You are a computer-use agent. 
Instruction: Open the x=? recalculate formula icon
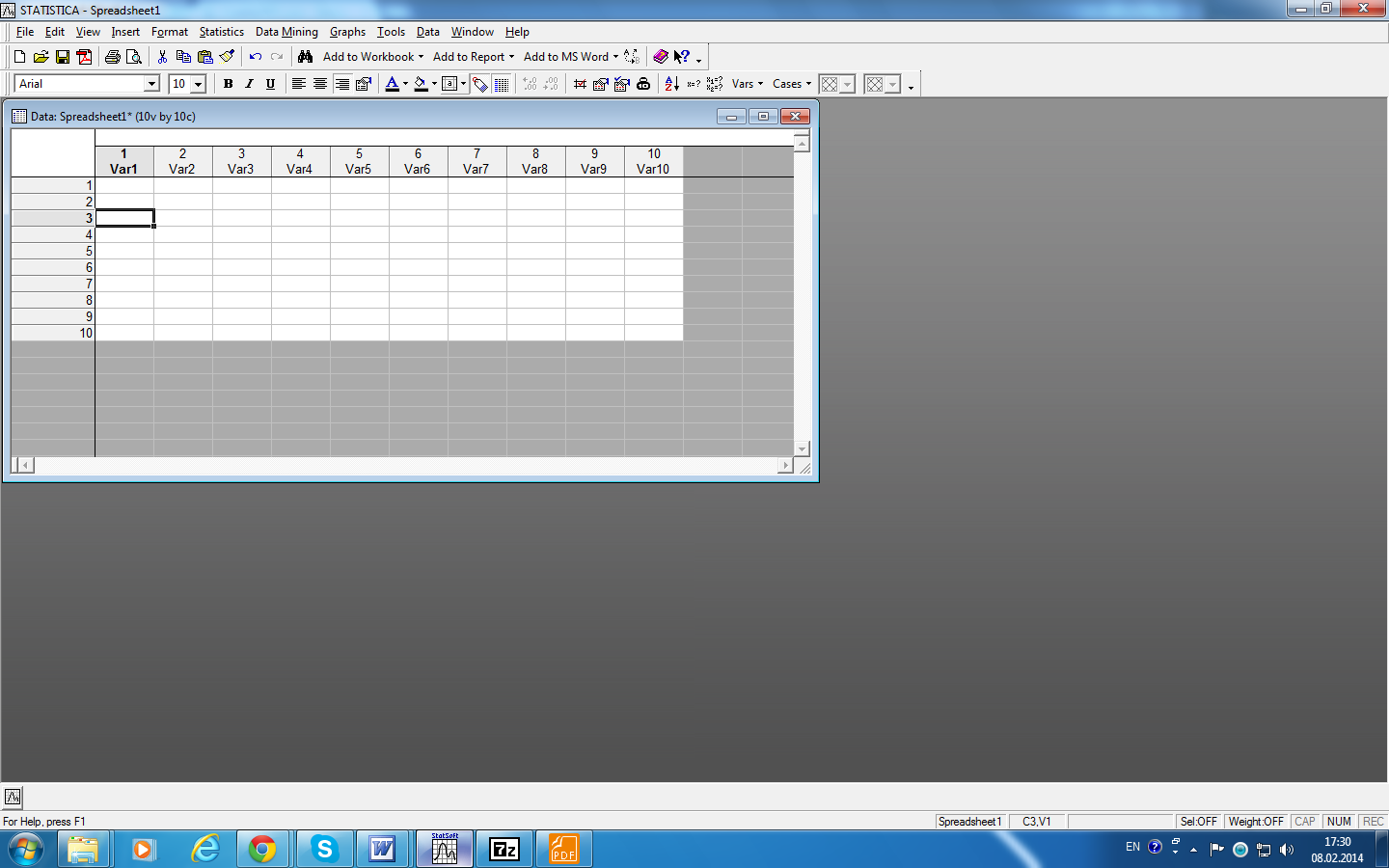694,84
